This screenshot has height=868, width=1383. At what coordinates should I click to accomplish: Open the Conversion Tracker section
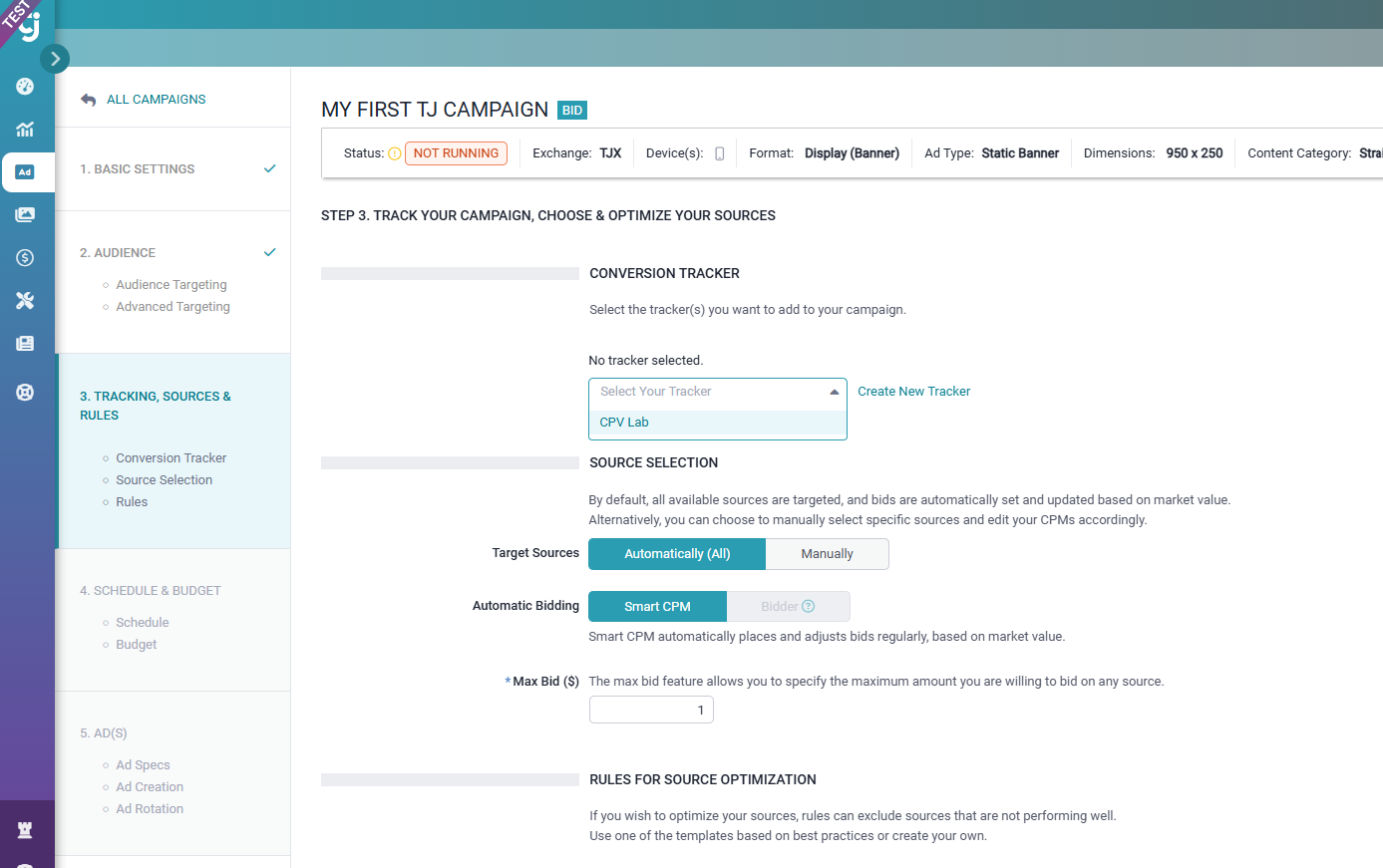click(x=171, y=457)
